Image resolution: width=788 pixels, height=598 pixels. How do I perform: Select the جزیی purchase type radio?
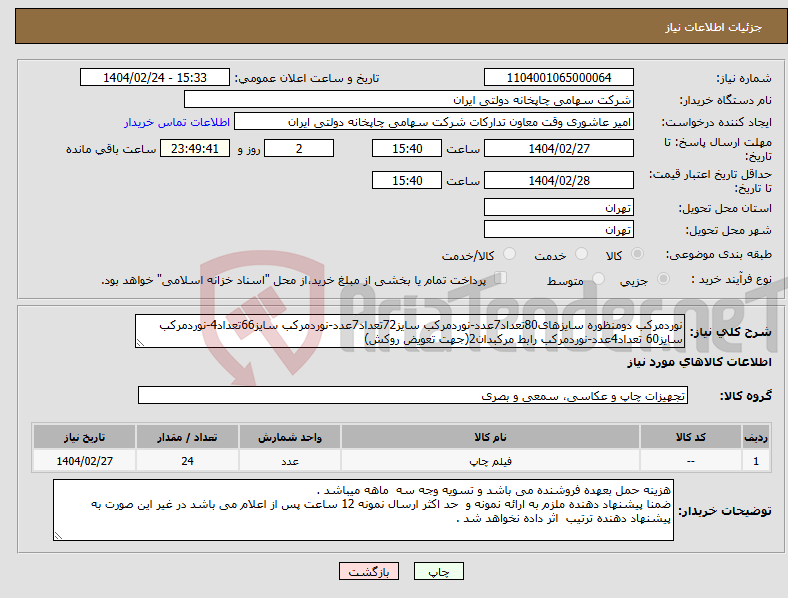click(663, 278)
